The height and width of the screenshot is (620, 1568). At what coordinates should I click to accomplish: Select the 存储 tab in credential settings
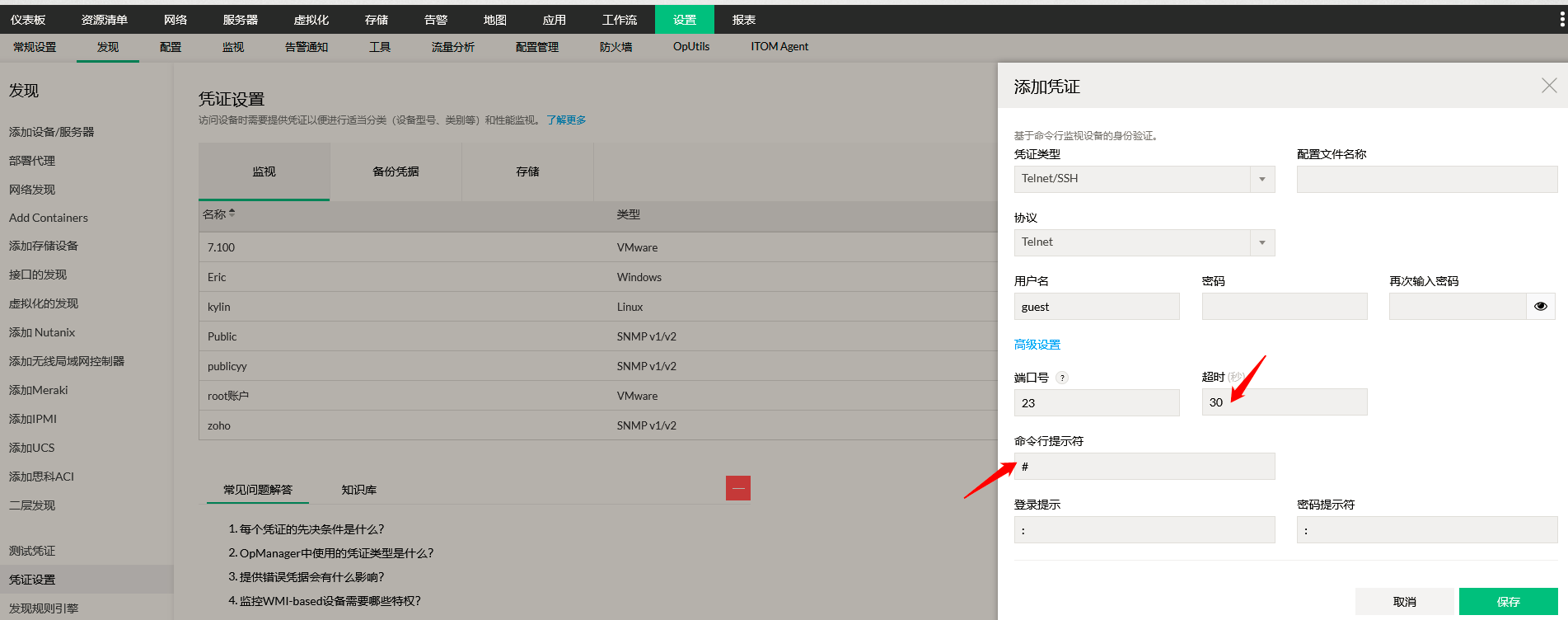pos(528,171)
